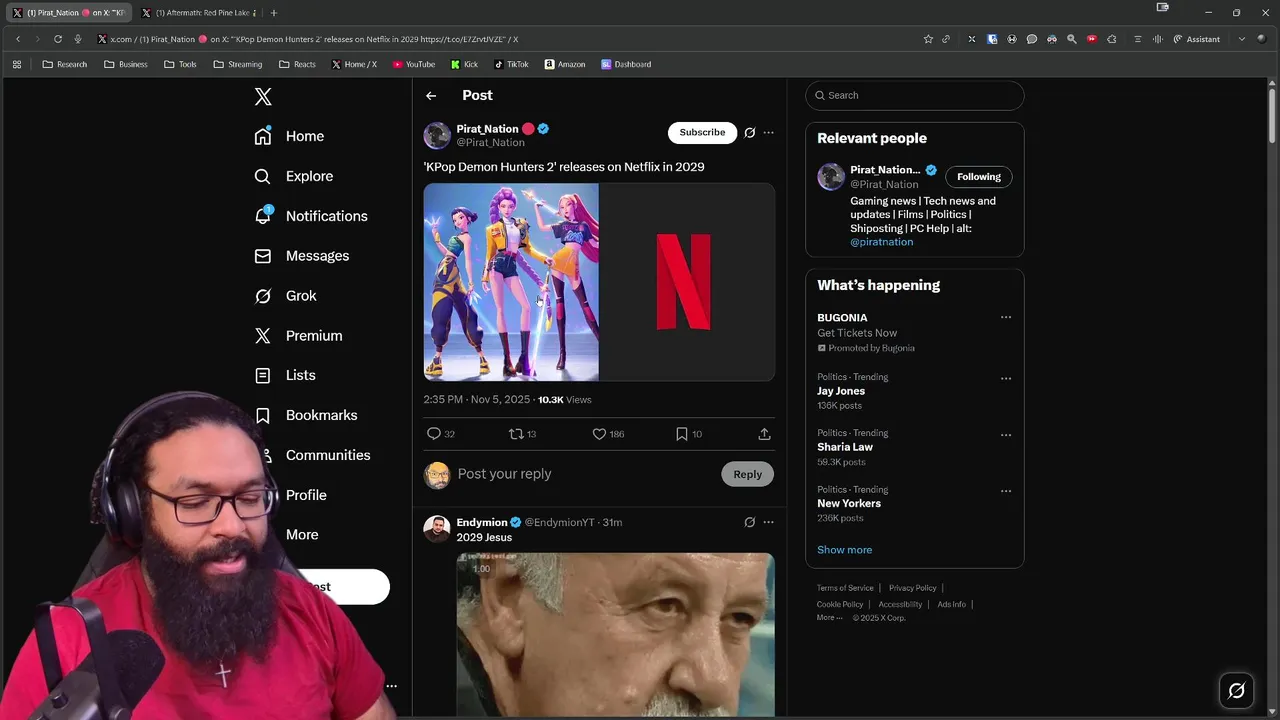Go back with the Post arrow
This screenshot has width=1280, height=720.
pyautogui.click(x=431, y=96)
